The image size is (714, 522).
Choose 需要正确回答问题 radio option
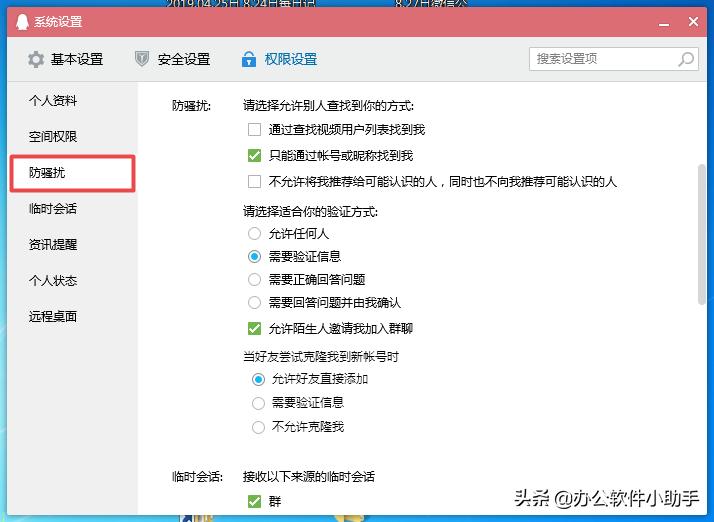256,280
